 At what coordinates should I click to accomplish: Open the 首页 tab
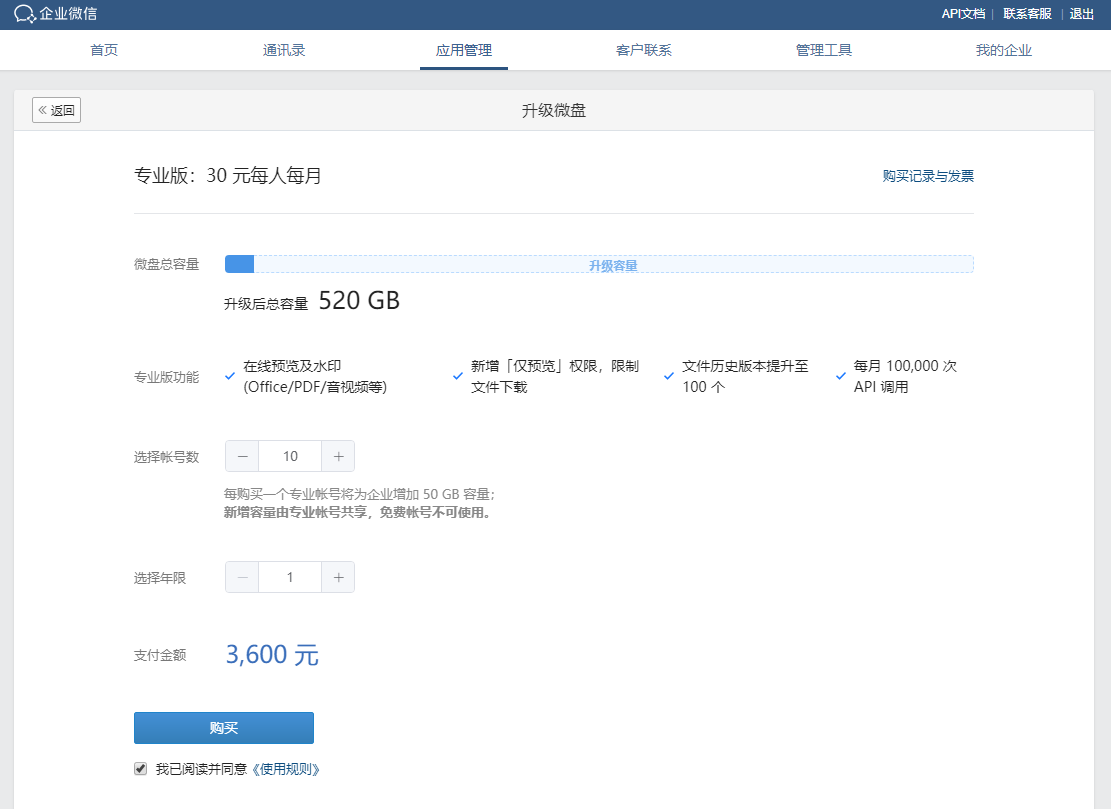click(x=104, y=50)
